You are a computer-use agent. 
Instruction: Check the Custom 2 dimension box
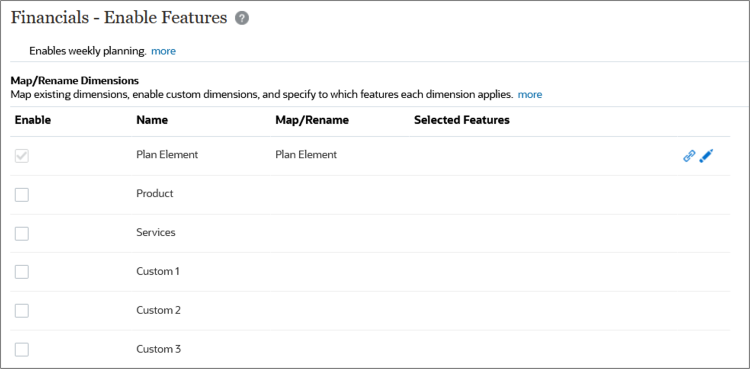22,311
